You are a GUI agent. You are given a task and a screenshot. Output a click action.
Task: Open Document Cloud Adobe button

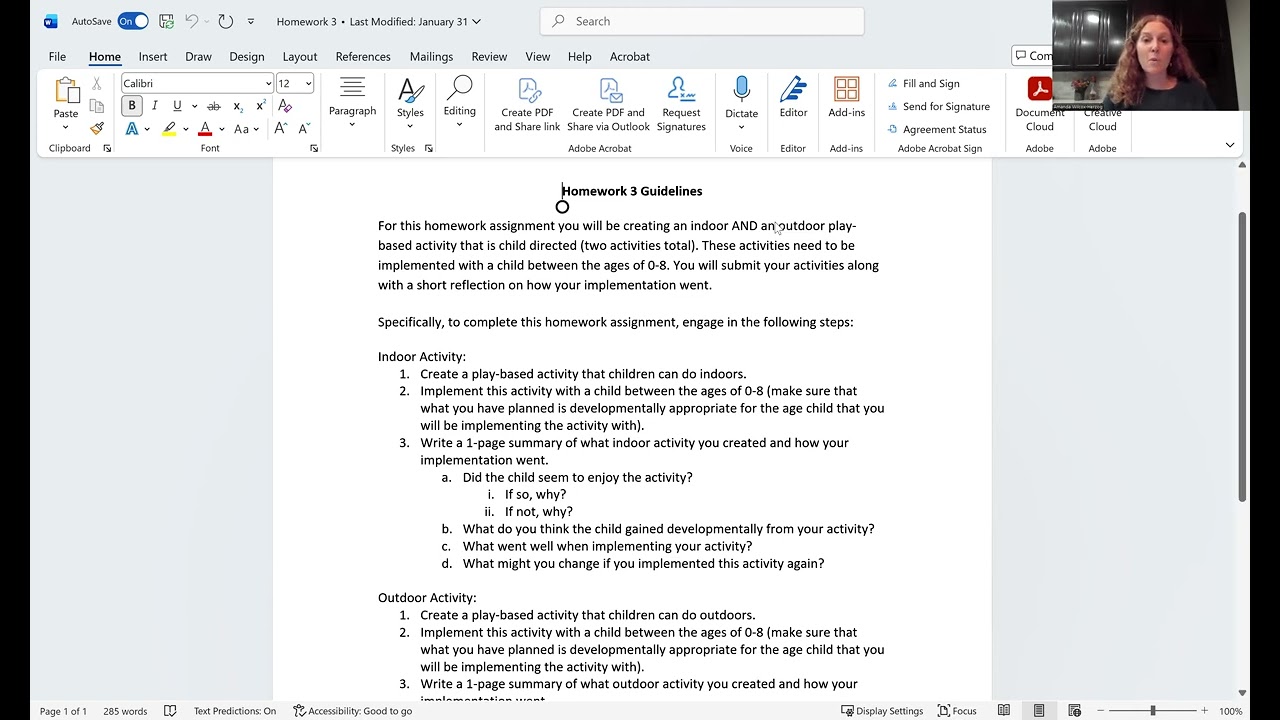(x=1040, y=104)
